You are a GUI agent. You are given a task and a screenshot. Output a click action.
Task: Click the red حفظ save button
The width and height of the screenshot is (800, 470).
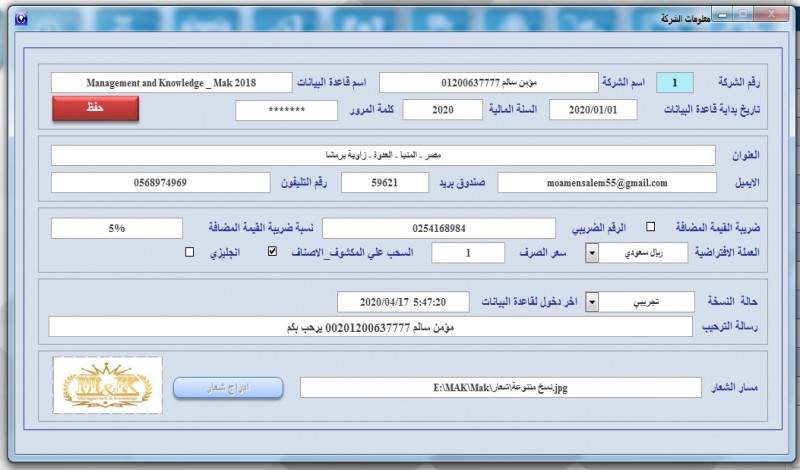pyautogui.click(x=95, y=108)
